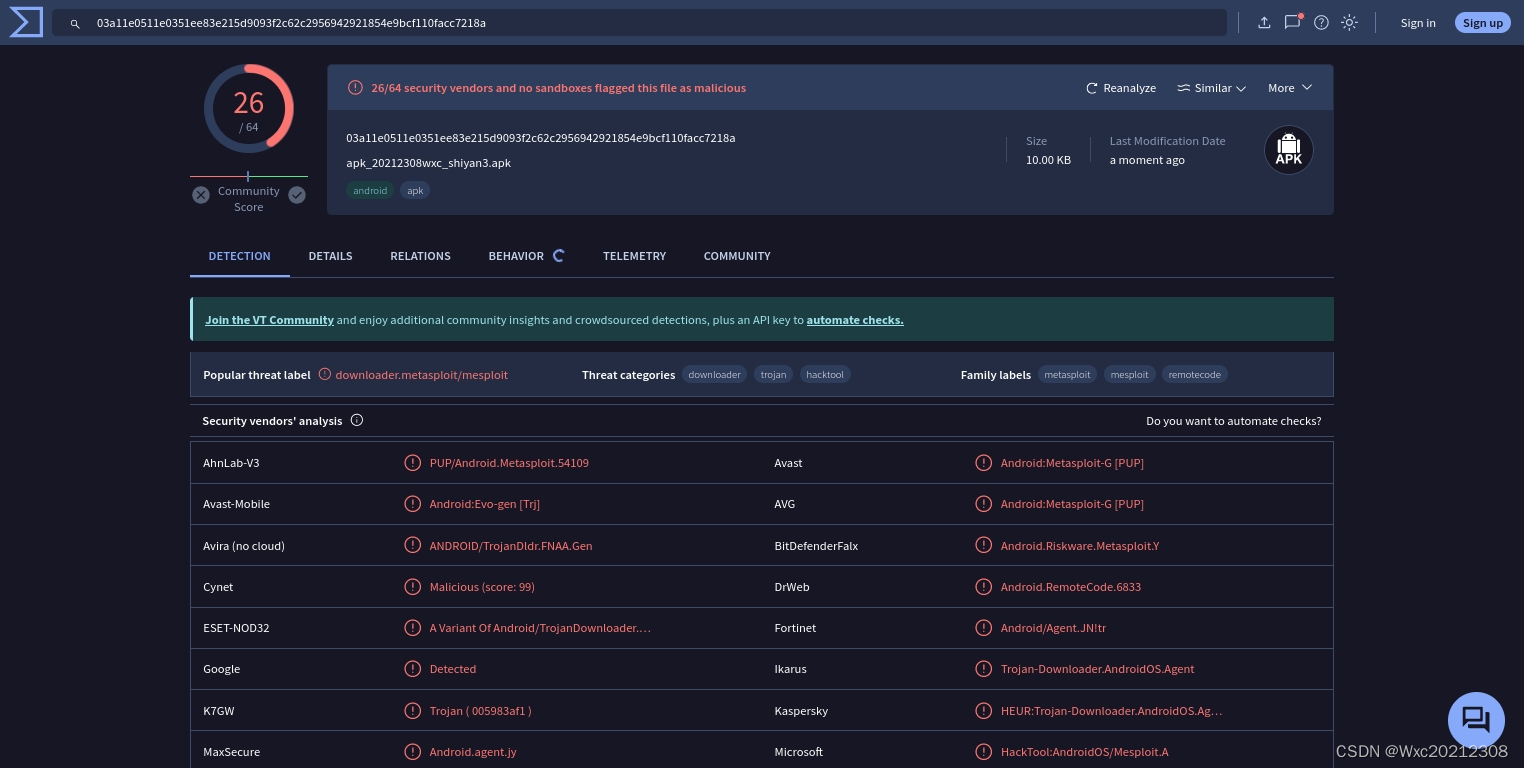Viewport: 1524px width, 768px height.
Task: Click alert icon in Google row
Action: coord(412,669)
